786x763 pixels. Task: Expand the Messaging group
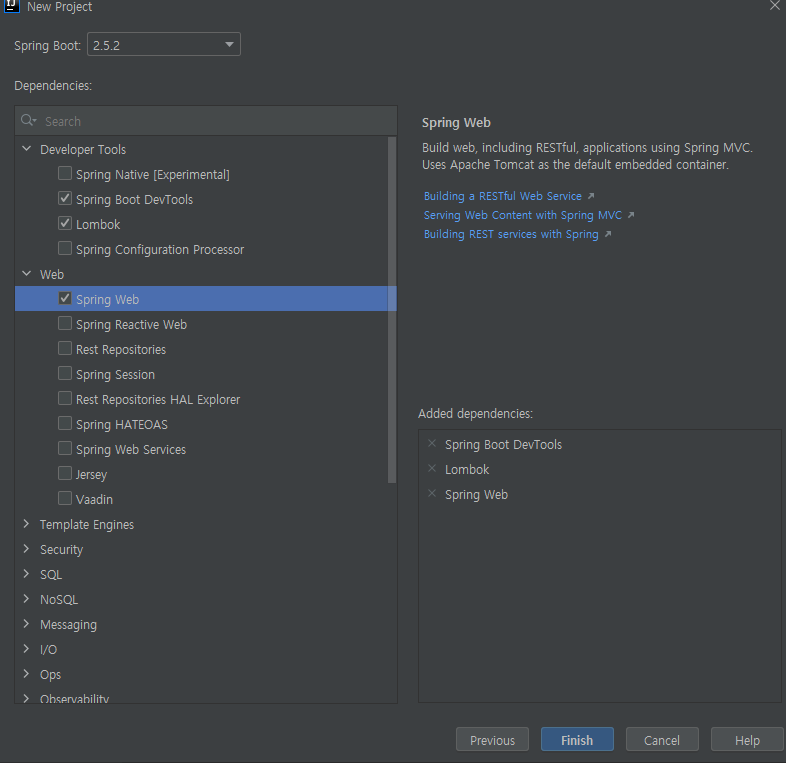pyautogui.click(x=27, y=624)
